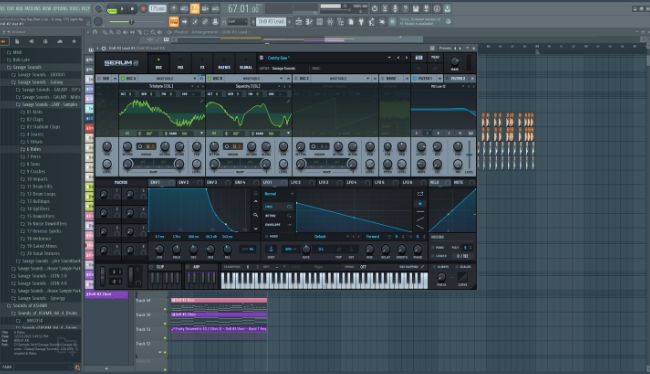Toggle NOISE oscillator enable switch

(383, 78)
